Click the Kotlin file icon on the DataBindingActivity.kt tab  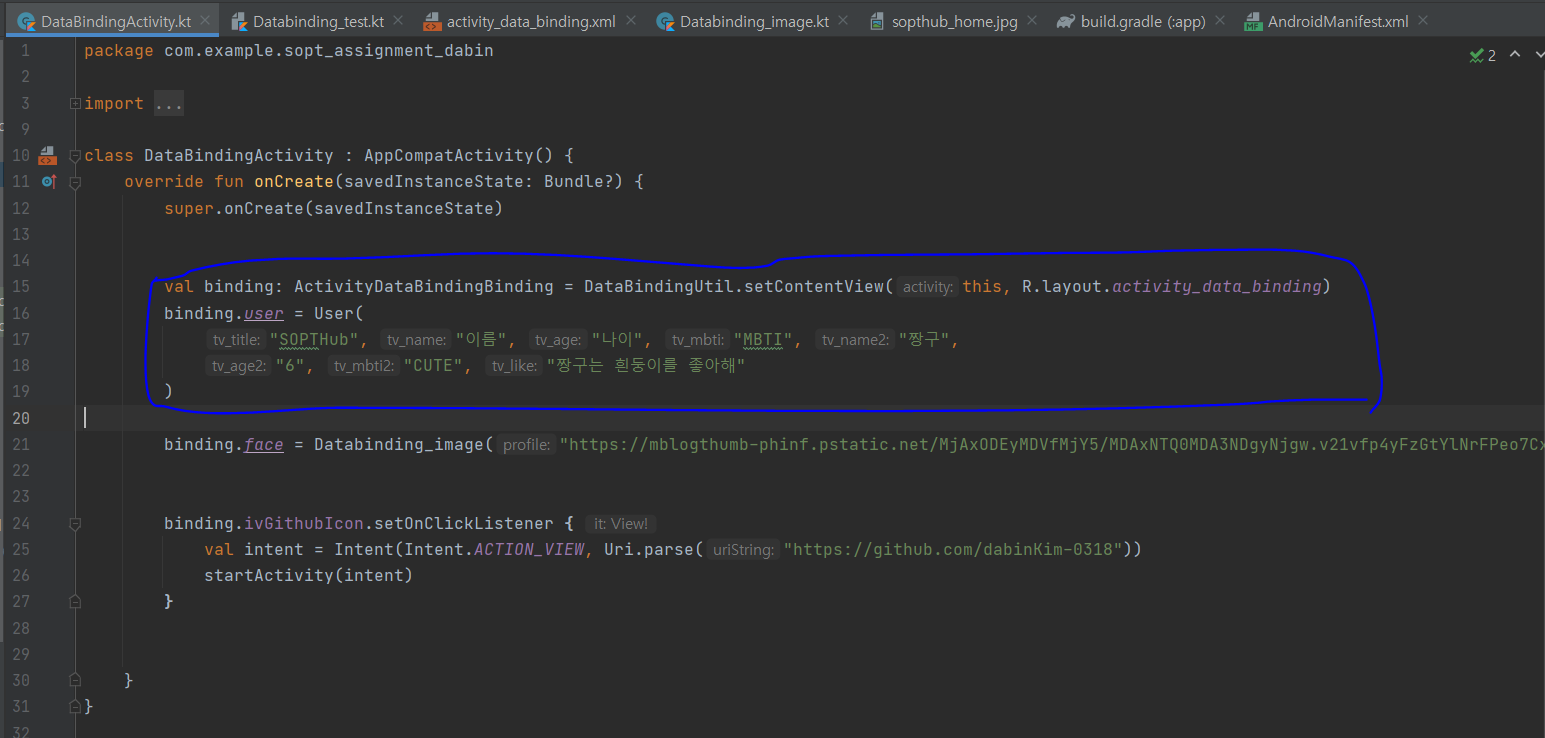(26, 21)
